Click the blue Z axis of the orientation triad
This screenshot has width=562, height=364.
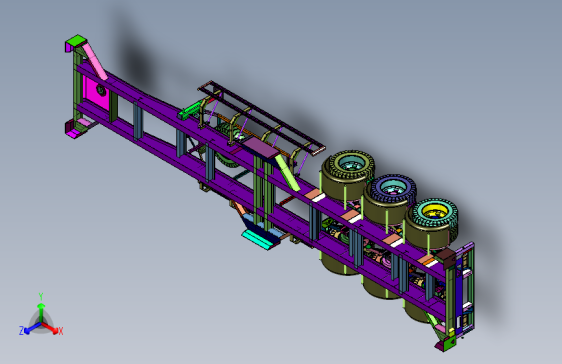click(x=30, y=329)
